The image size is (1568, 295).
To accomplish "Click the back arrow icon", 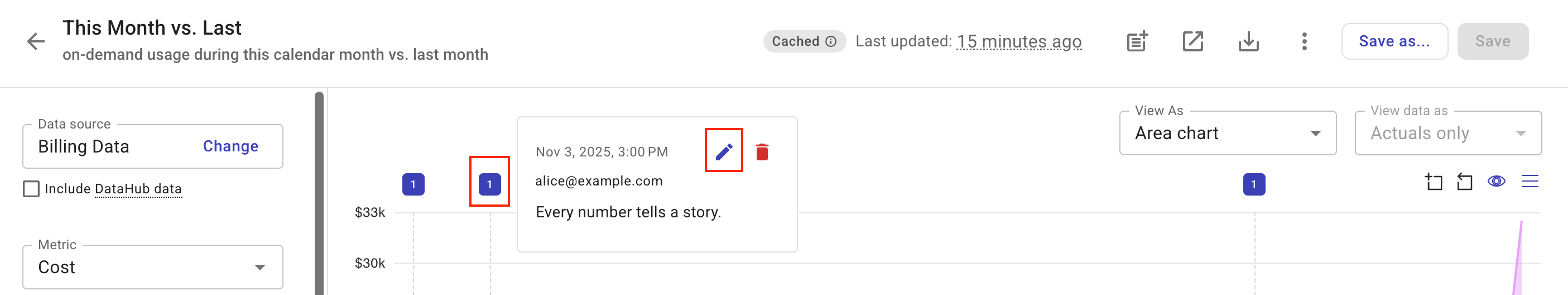I will coord(36,41).
